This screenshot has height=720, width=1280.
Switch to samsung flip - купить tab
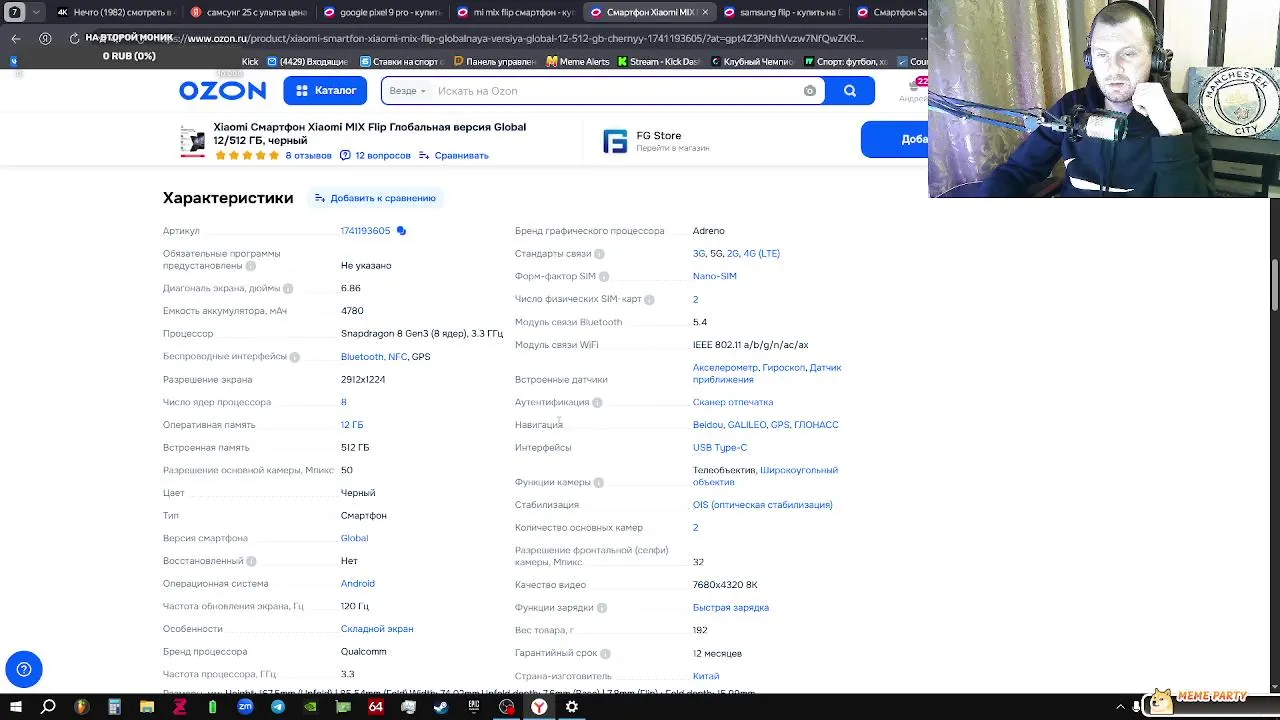pyautogui.click(x=782, y=12)
